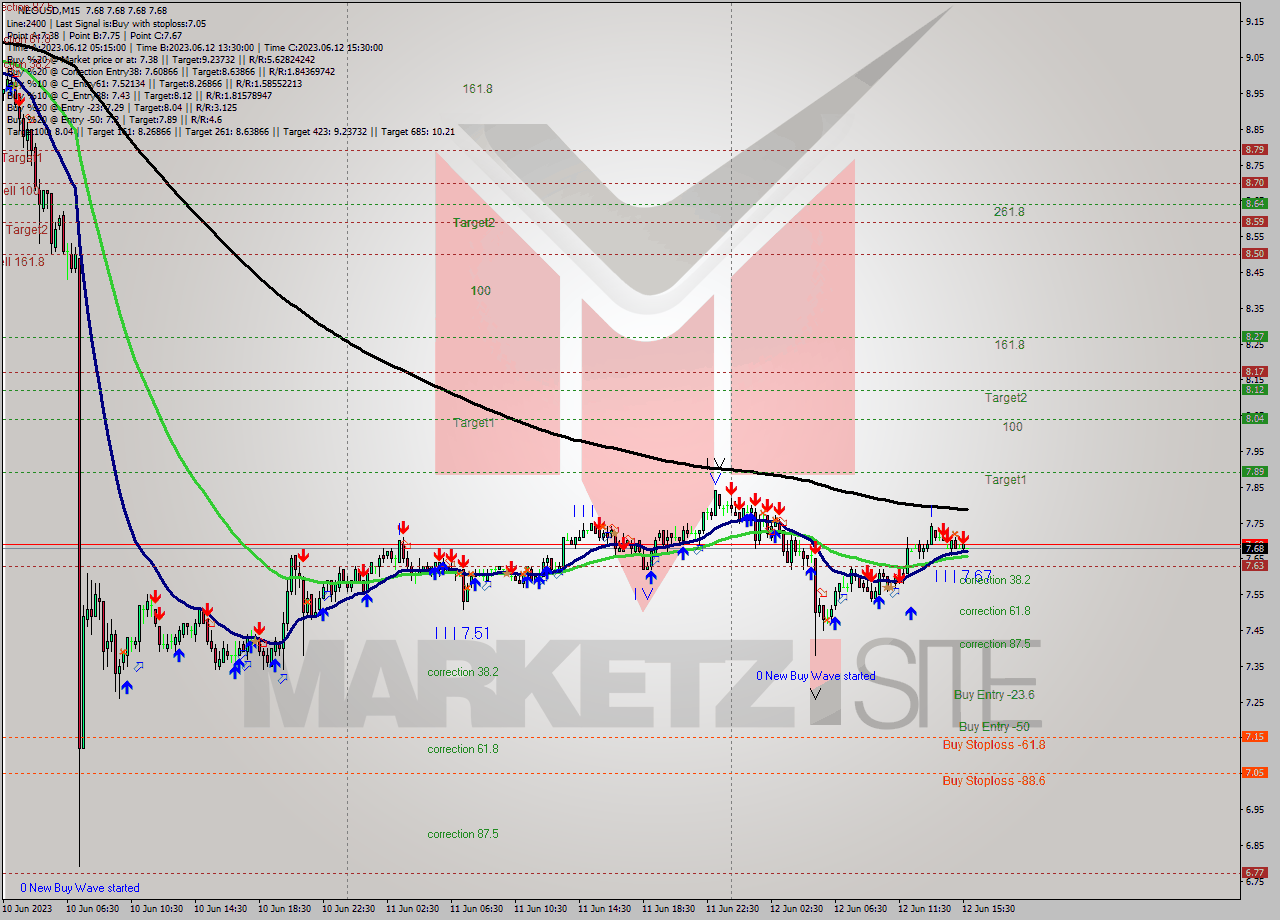Viewport: 1280px width, 920px height.
Task: Click the 7.63 red price tag
Action: (1255, 565)
